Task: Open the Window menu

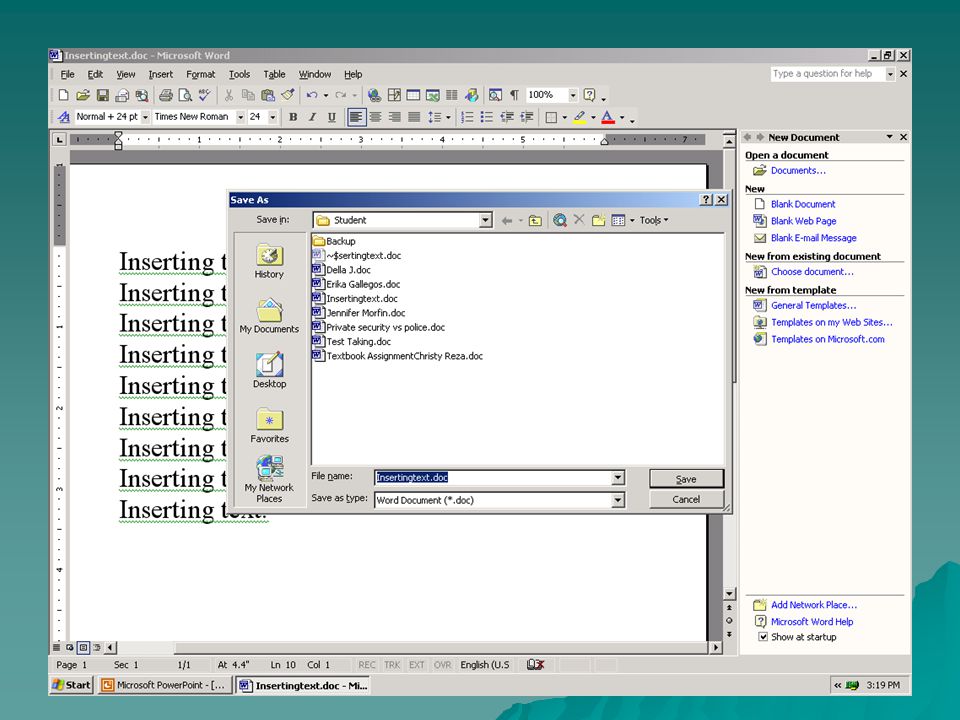Action: point(315,74)
